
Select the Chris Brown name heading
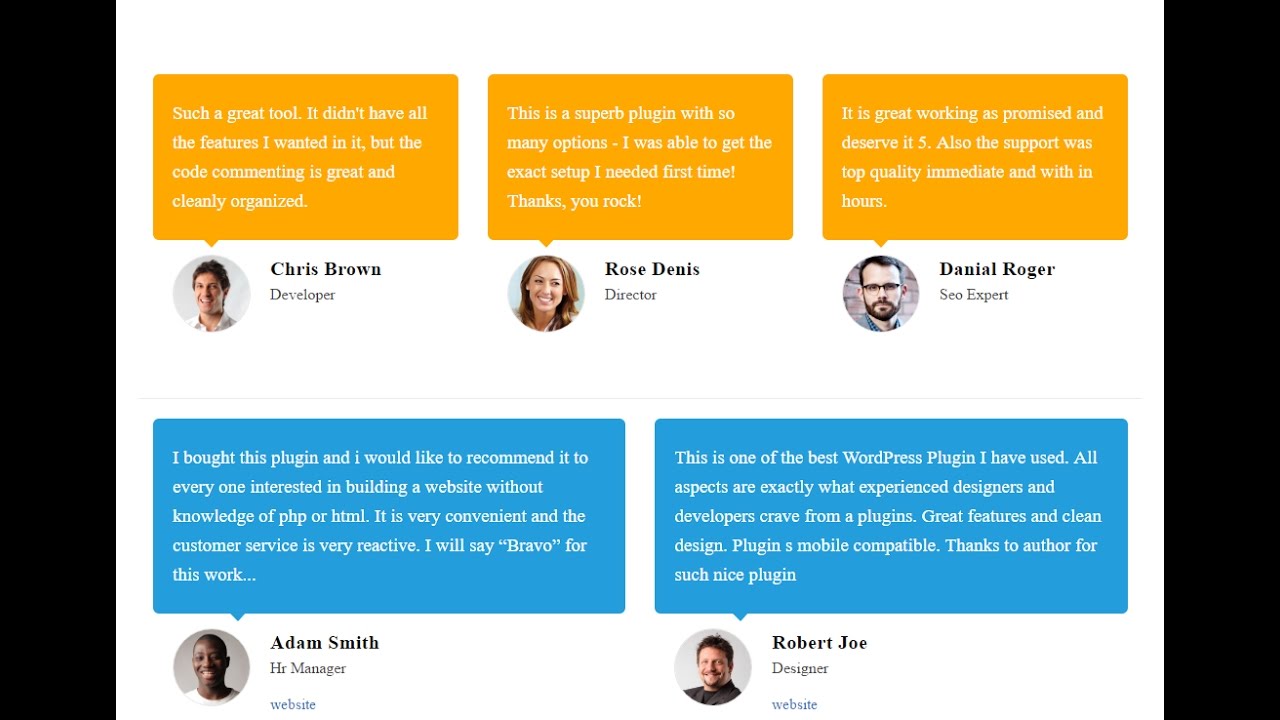(325, 269)
